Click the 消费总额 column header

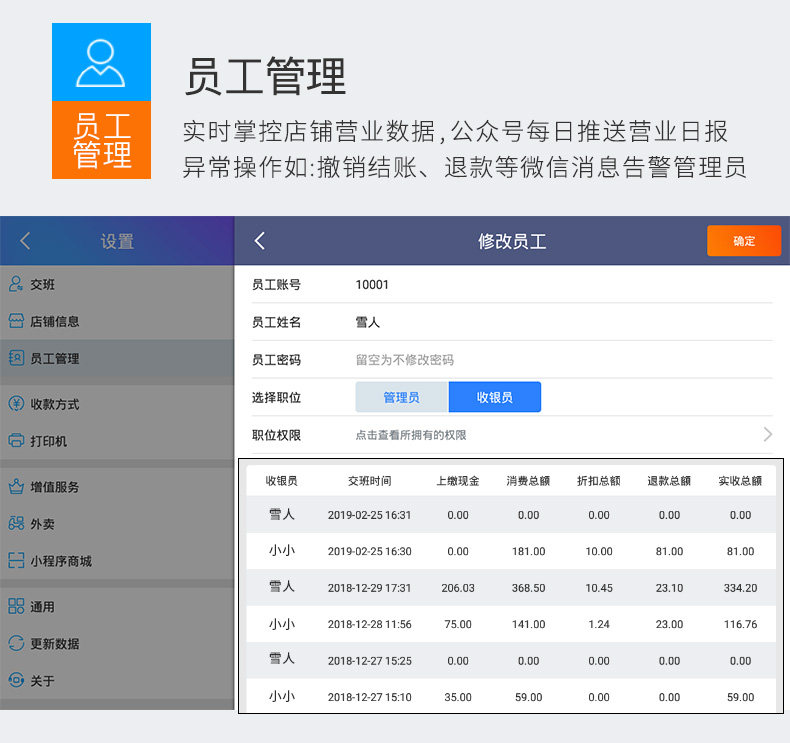click(x=528, y=481)
